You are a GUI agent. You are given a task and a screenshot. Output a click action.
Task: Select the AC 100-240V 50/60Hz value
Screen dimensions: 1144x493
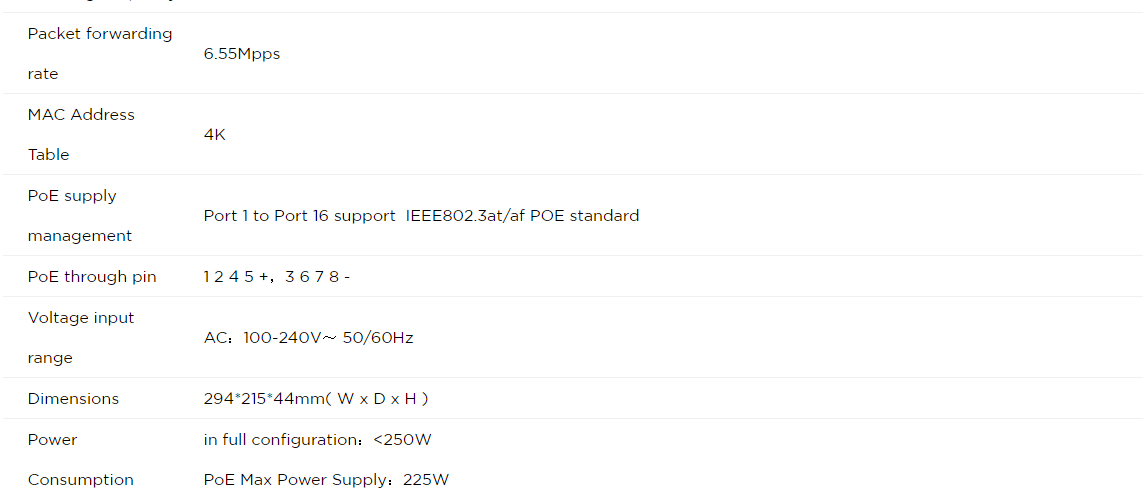coord(309,338)
